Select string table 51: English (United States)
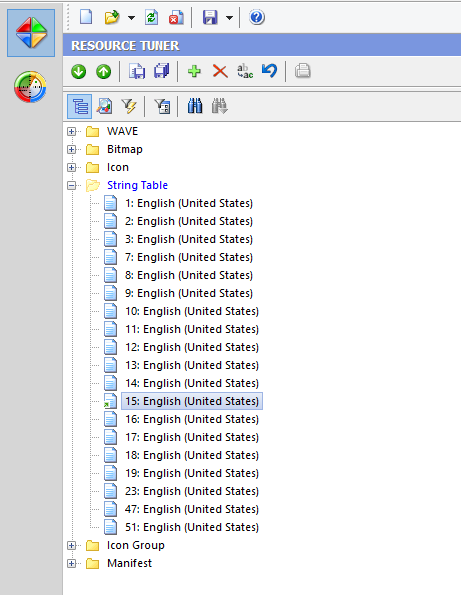This screenshot has height=595, width=461. click(192, 527)
